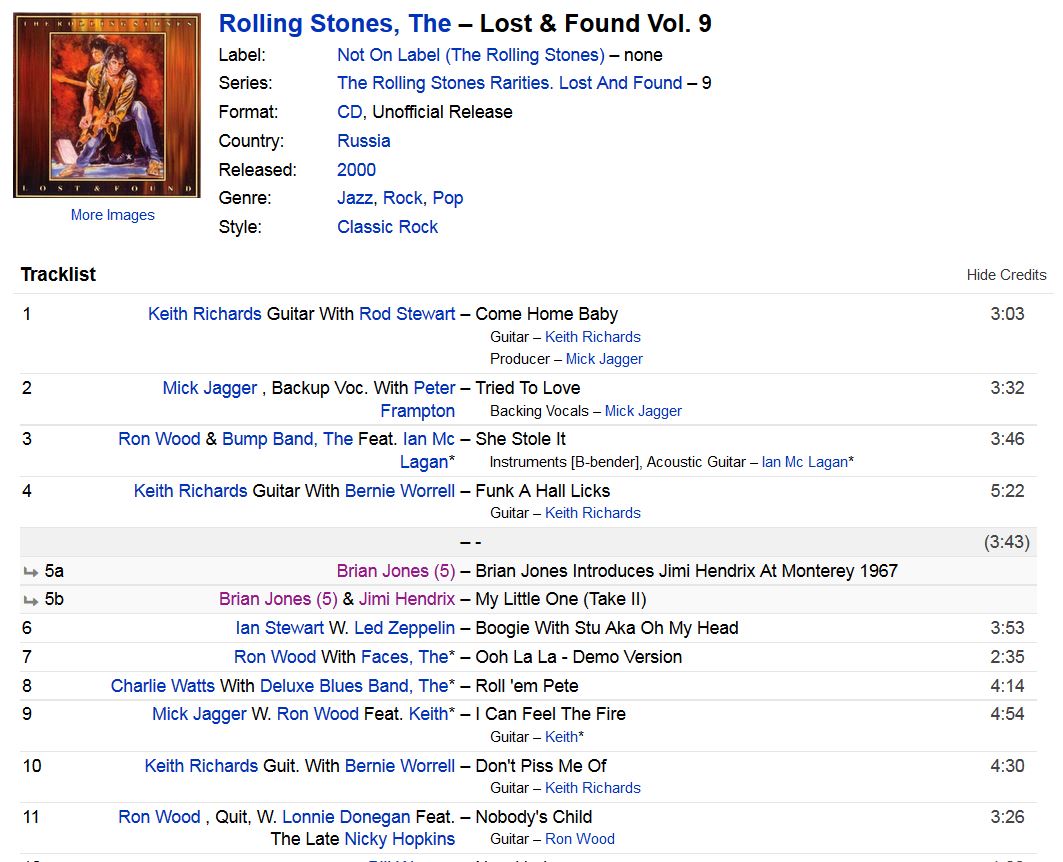The width and height of the screenshot is (1063, 862).
Task: Toggle Hide Credits for the tracklist
Action: 1006,275
